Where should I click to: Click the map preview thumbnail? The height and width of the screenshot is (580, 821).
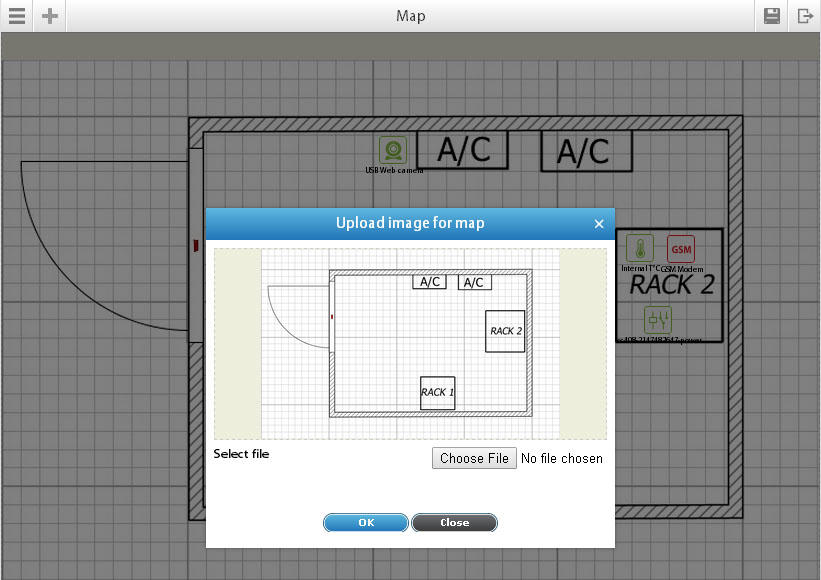click(410, 344)
